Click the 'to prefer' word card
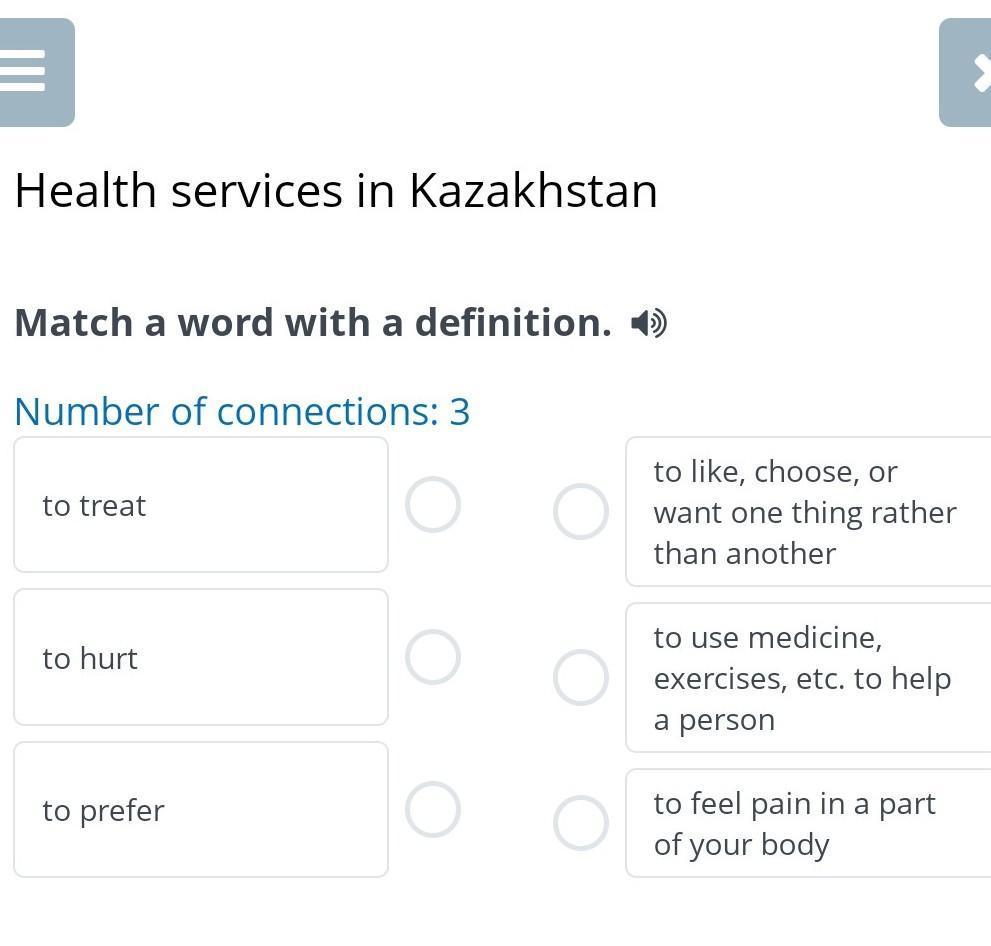 pos(200,810)
